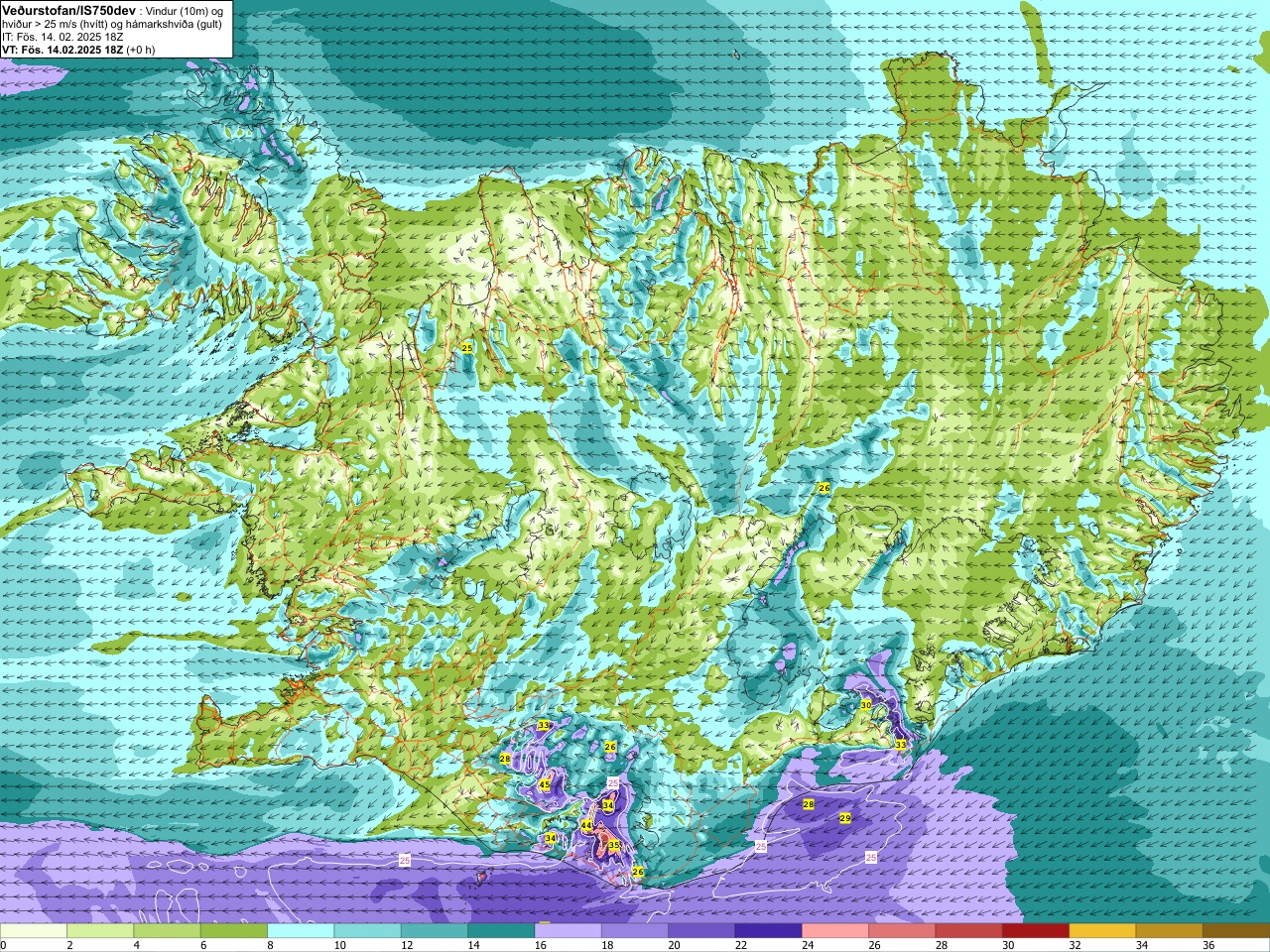Click the legend scale number 0
This screenshot has width=1270, height=952.
(3, 945)
